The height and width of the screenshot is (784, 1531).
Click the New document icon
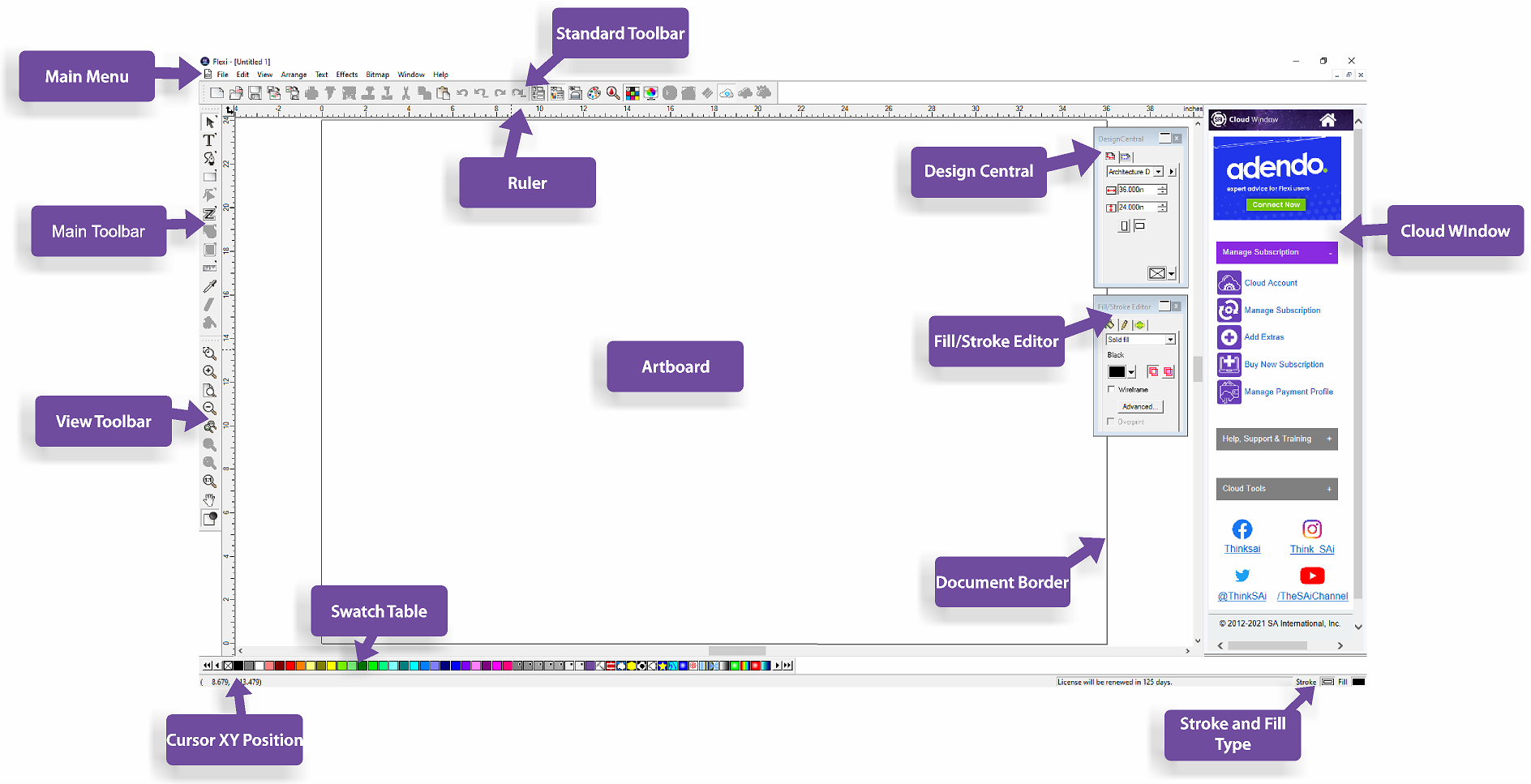217,93
